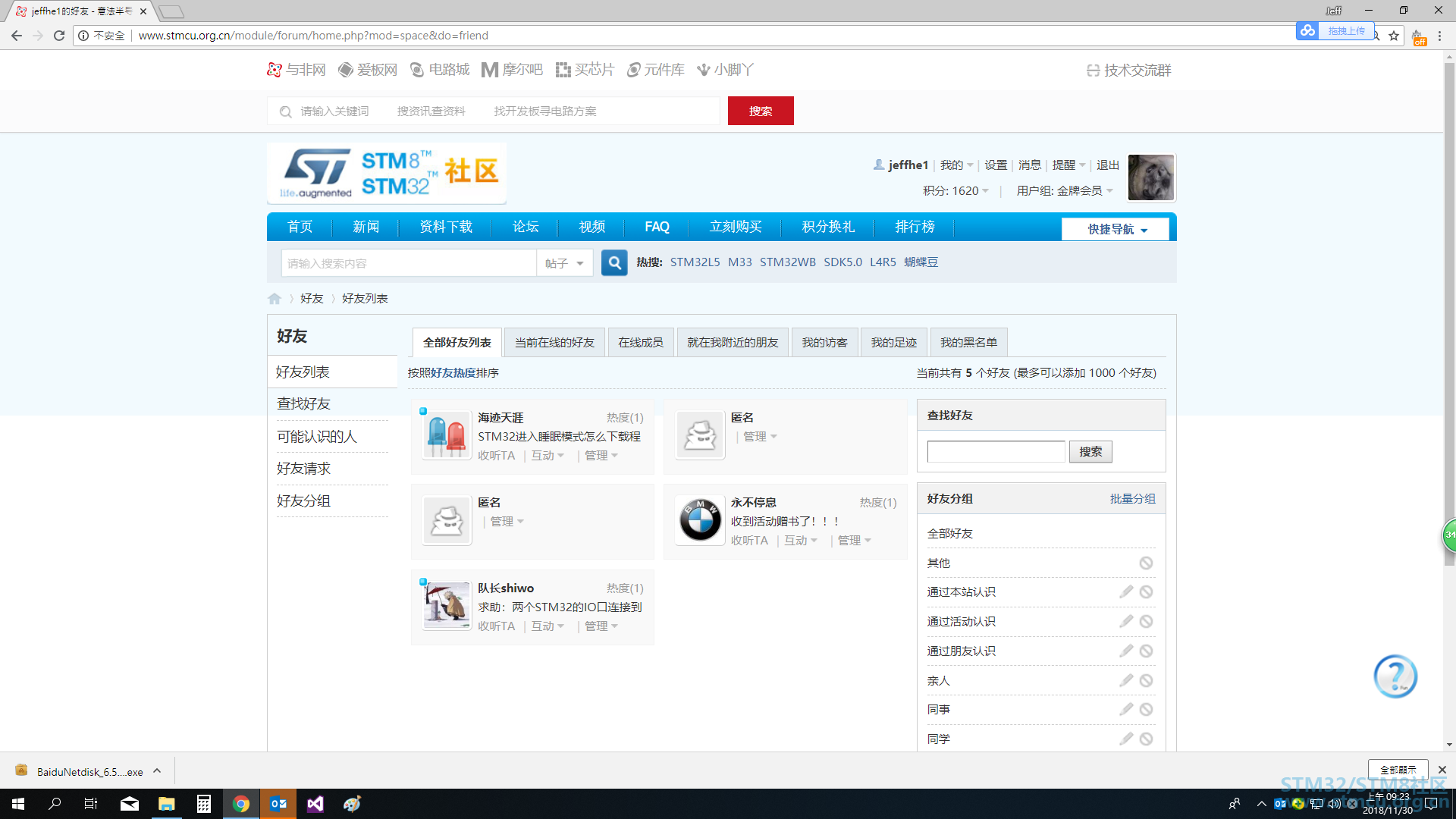Click 收听TA for 海迹天涯
1456x819 pixels.
[x=496, y=456]
